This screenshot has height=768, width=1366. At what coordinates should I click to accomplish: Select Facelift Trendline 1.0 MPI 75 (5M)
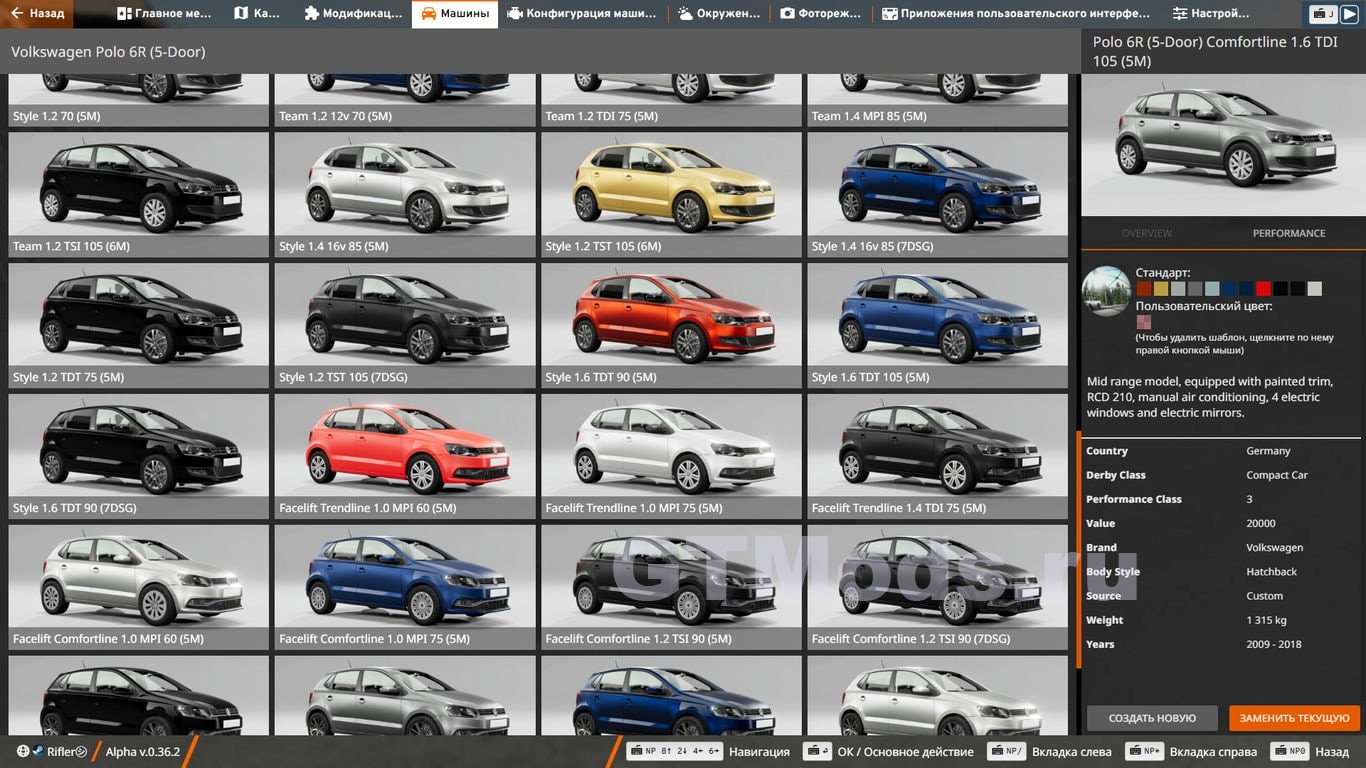click(671, 456)
